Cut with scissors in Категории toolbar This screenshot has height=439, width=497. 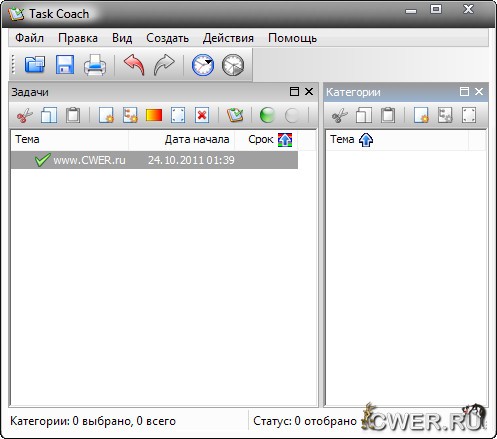coord(340,116)
